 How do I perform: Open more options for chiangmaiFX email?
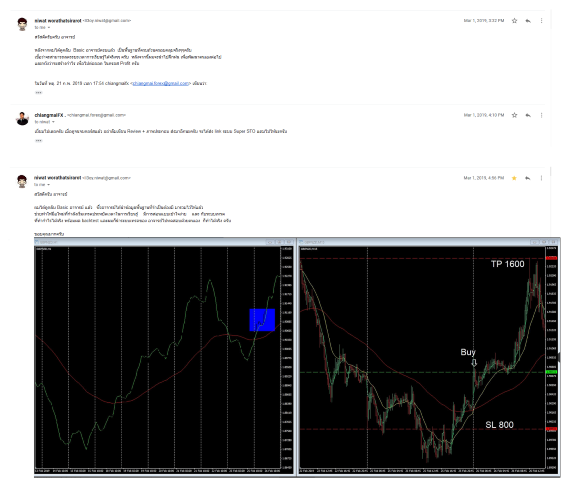pos(541,115)
